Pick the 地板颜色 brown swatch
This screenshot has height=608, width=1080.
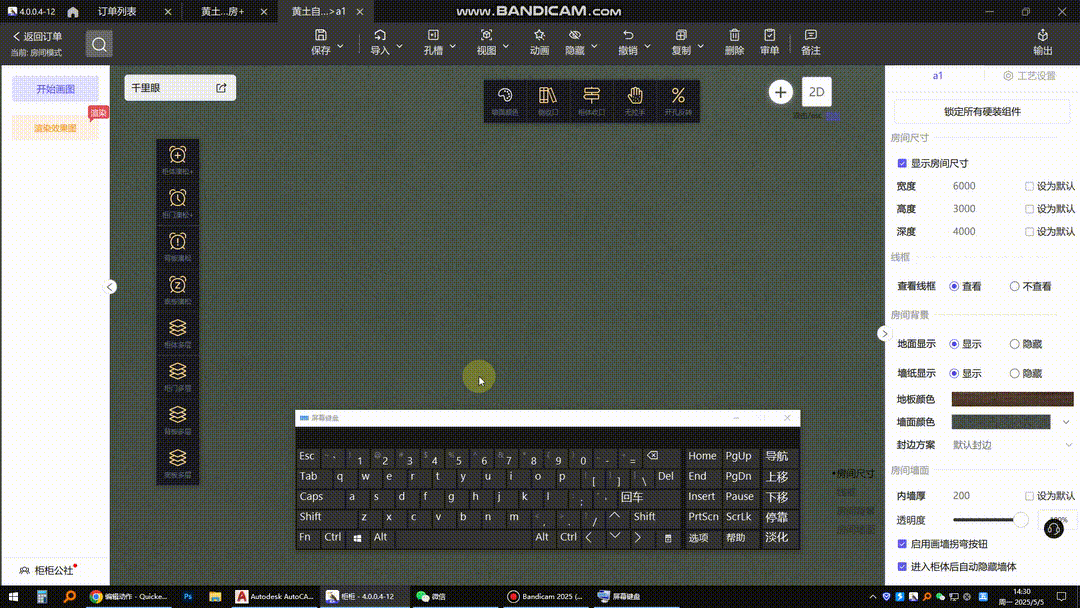point(1012,399)
